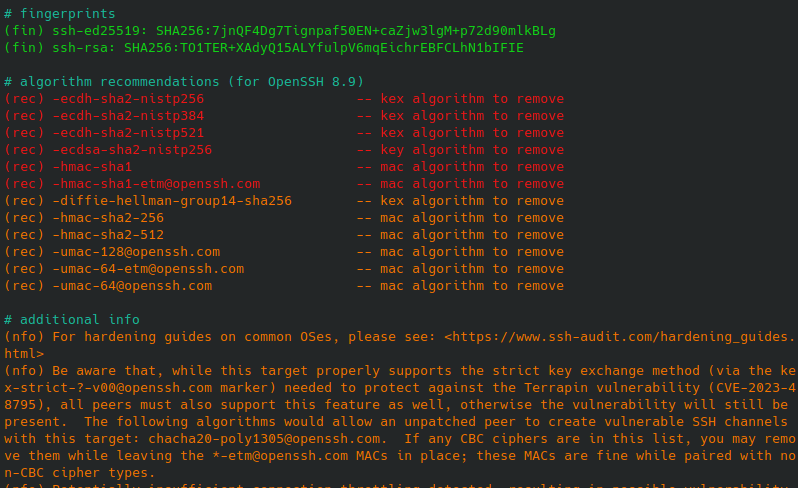Select the -ecdh-sha2-nistp256 recommendation
The width and height of the screenshot is (798, 488).
pyautogui.click(x=128, y=99)
